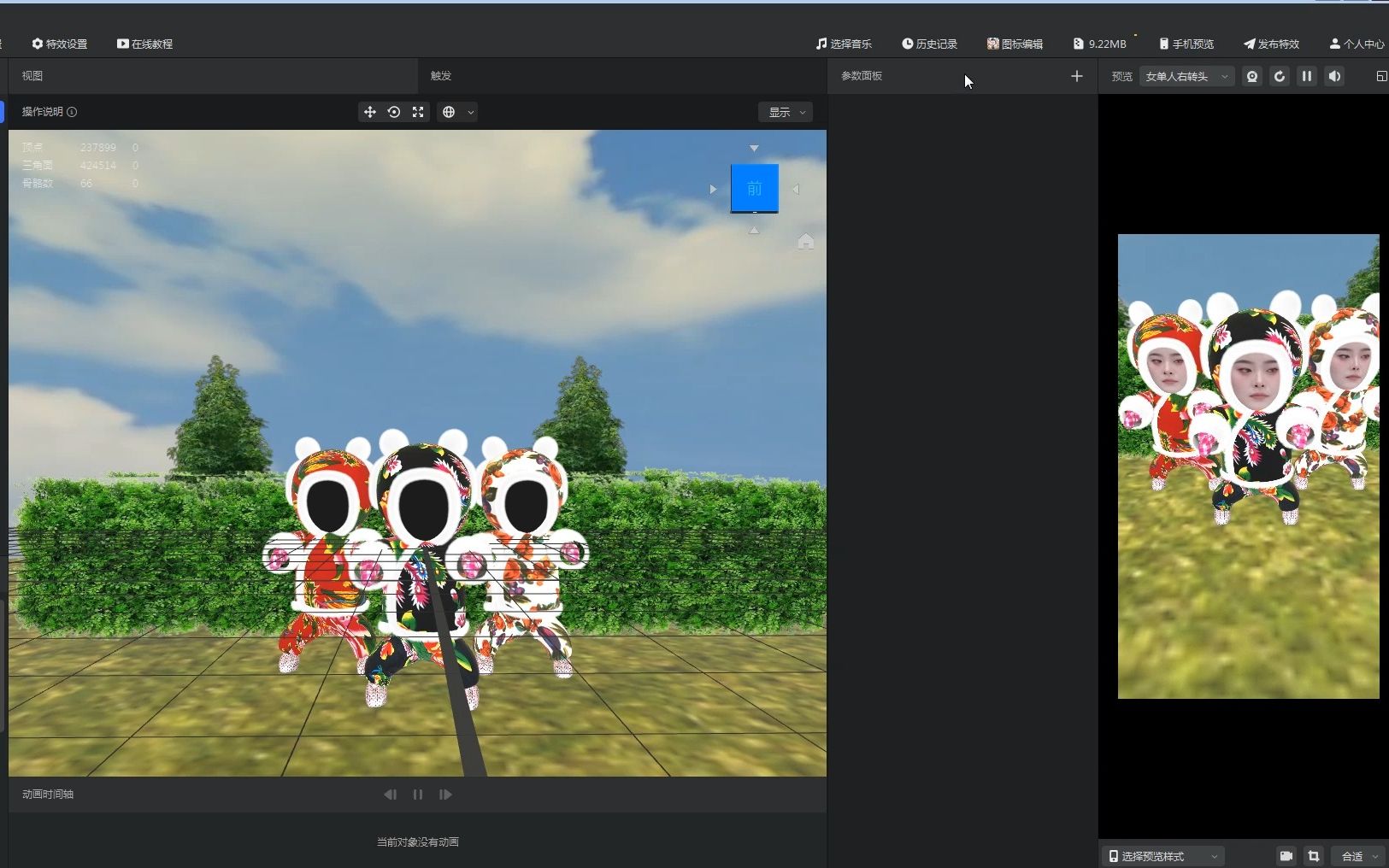
Task: Pause the timeline animation
Action: (x=418, y=795)
